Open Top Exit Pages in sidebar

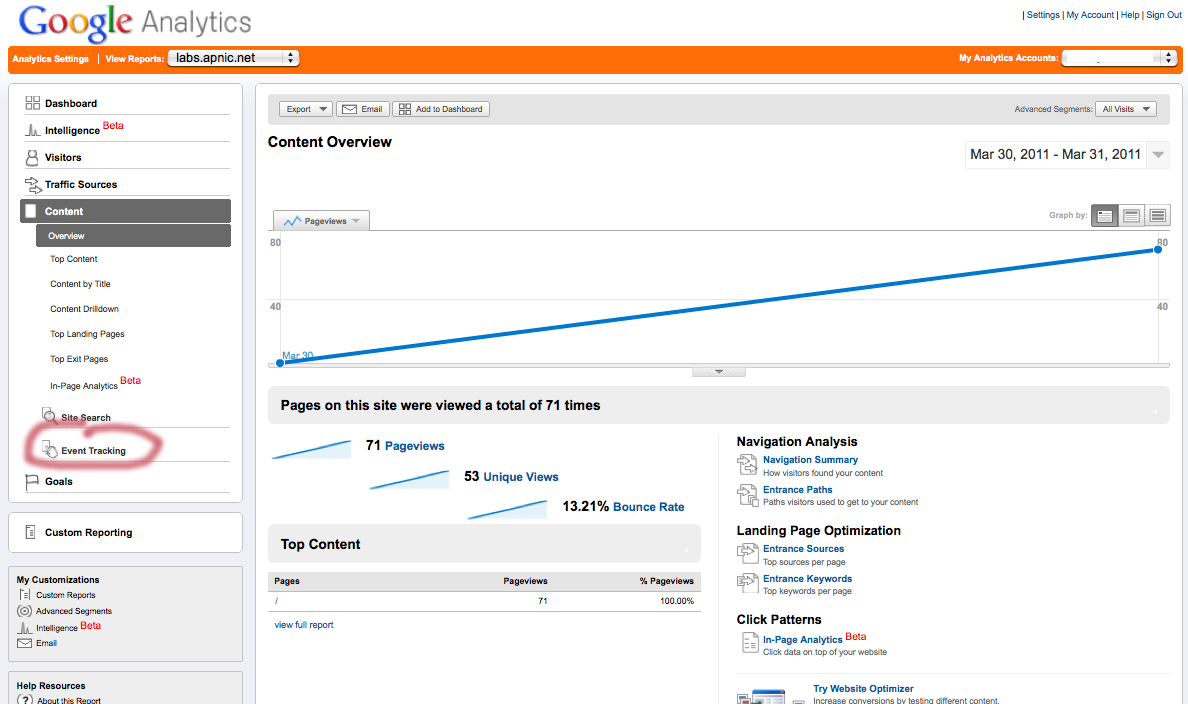click(x=79, y=359)
